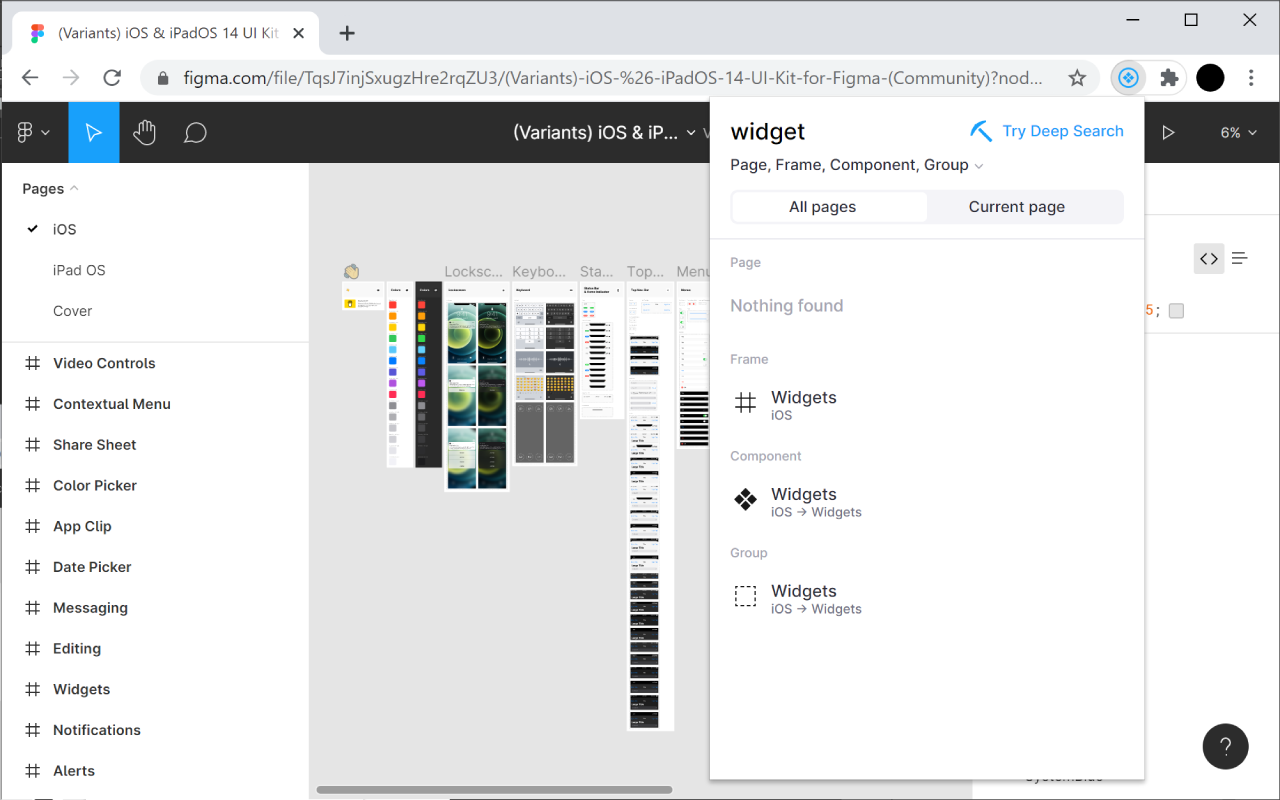Select the Move tool arrow
The height and width of the screenshot is (800, 1280).
tap(94, 132)
